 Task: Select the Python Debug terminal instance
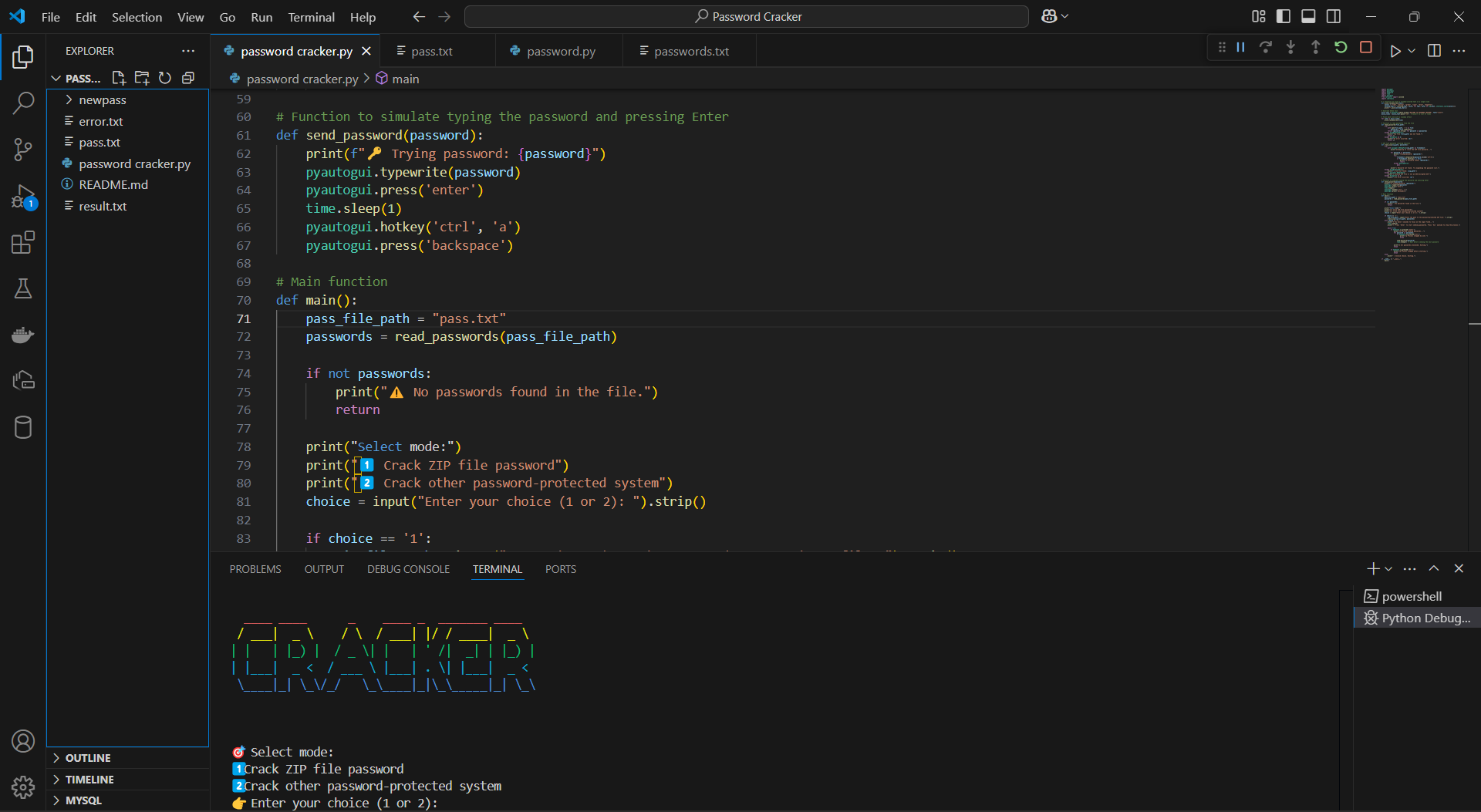click(1416, 618)
